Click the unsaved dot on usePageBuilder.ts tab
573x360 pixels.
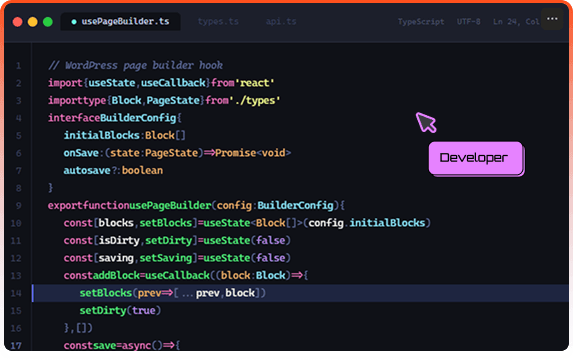(x=74, y=22)
